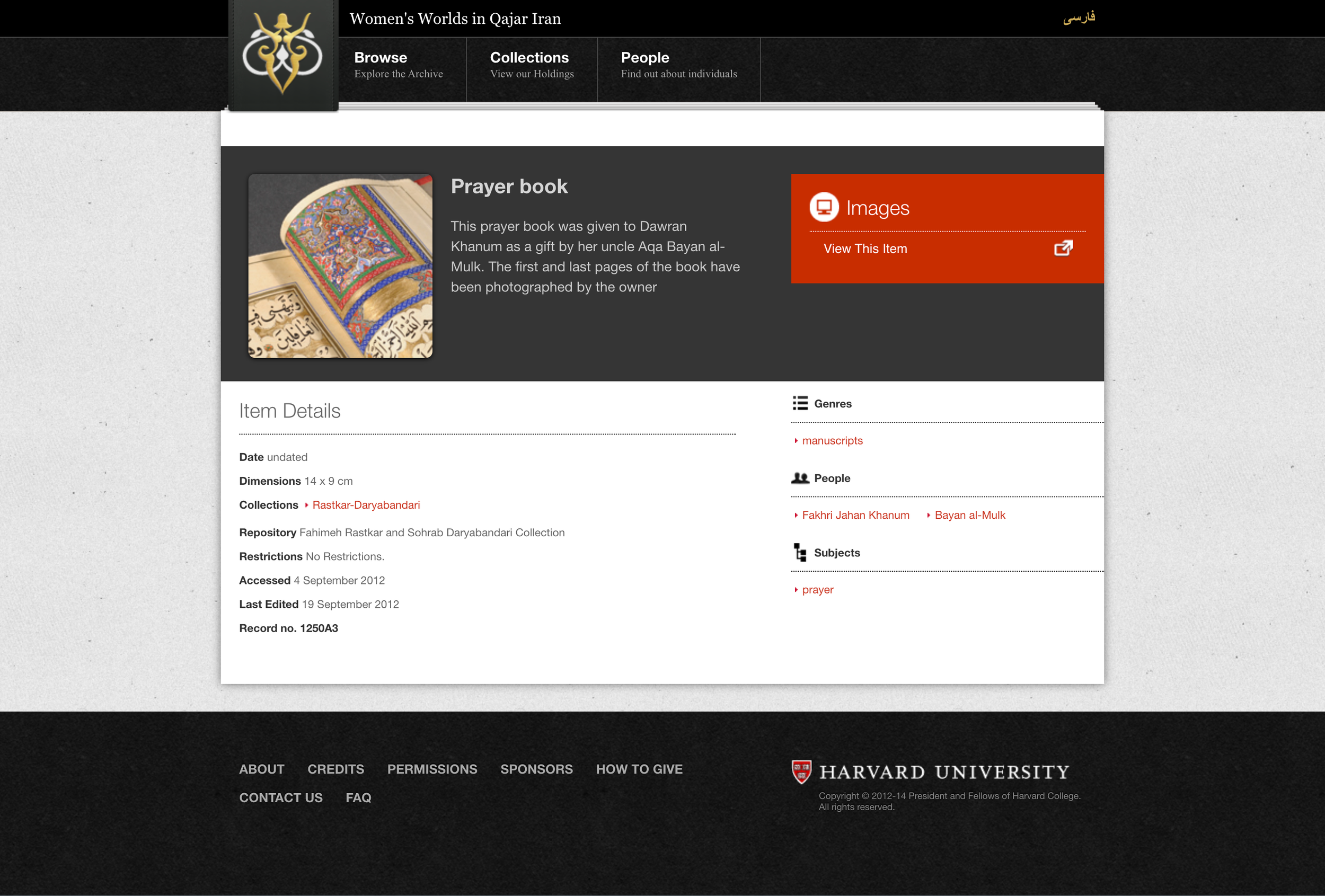Click the prayer book thumbnail image

[340, 266]
